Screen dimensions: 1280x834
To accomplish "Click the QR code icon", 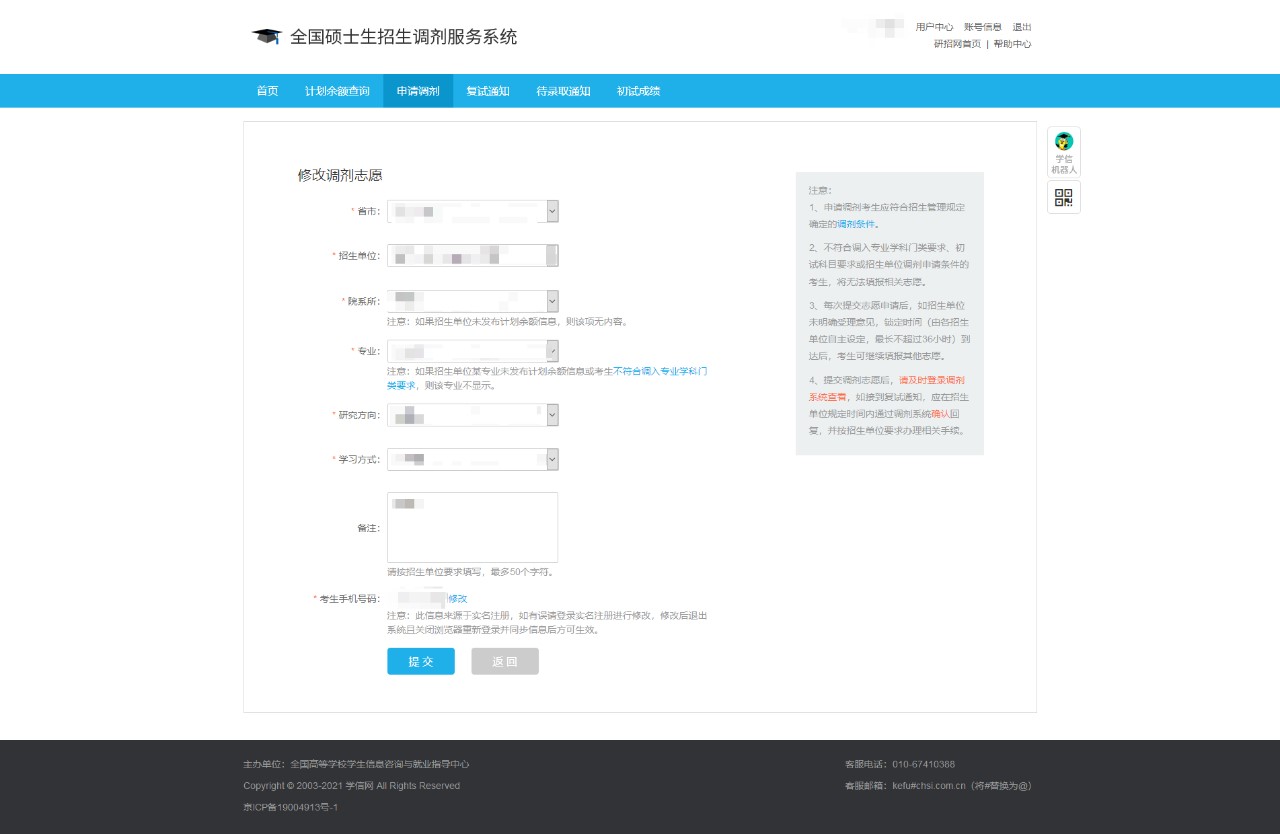I will point(1064,197).
